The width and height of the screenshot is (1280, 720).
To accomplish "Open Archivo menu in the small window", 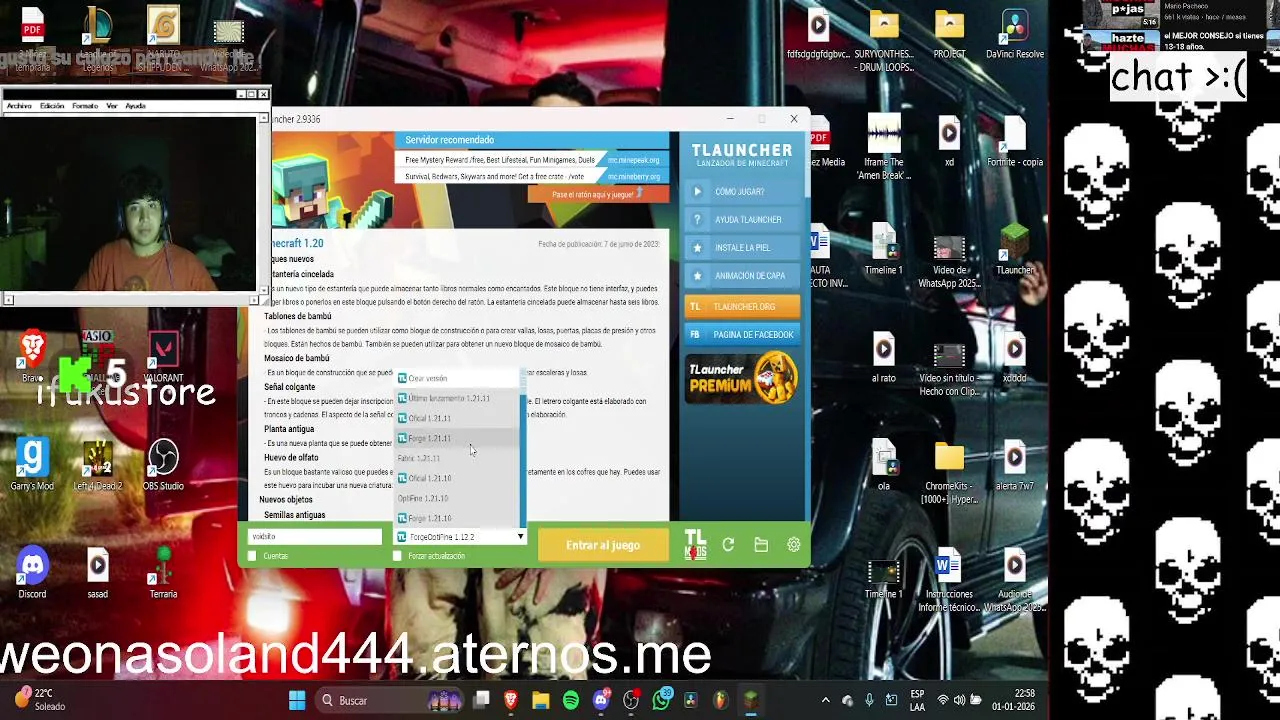I will tap(20, 106).
